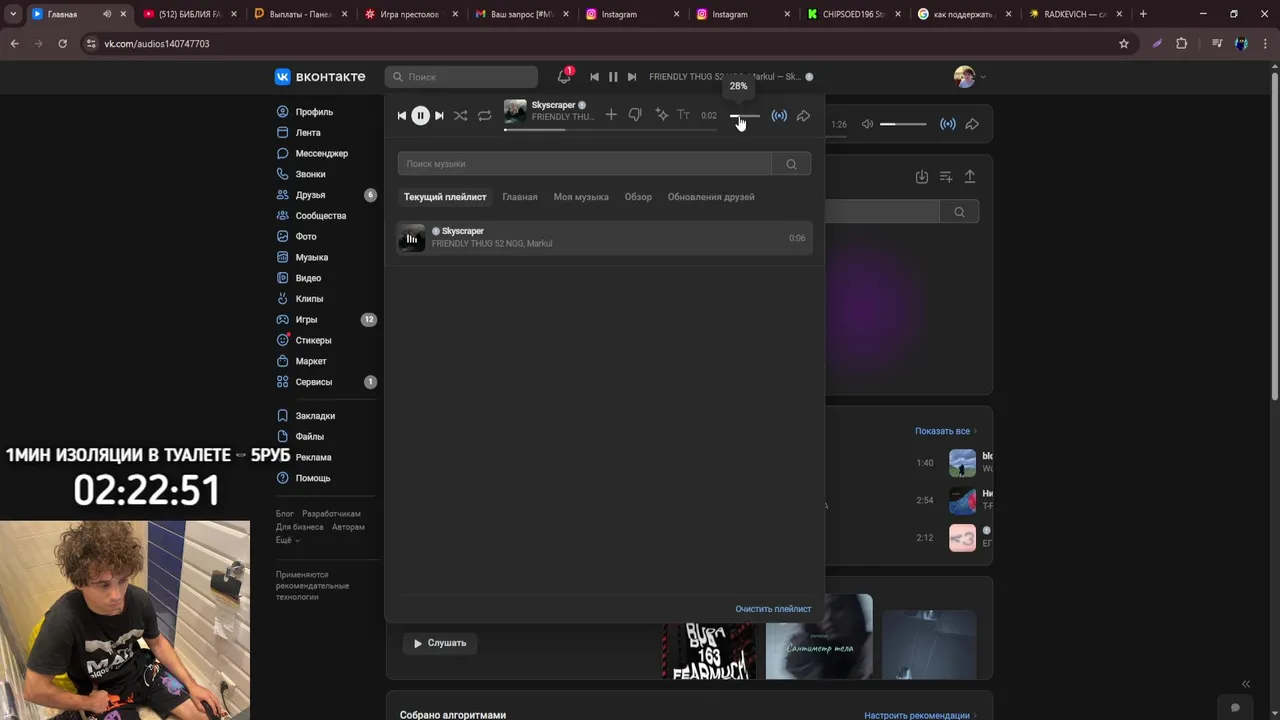
Task: Toggle status broadcast in popup player
Action: point(779,116)
